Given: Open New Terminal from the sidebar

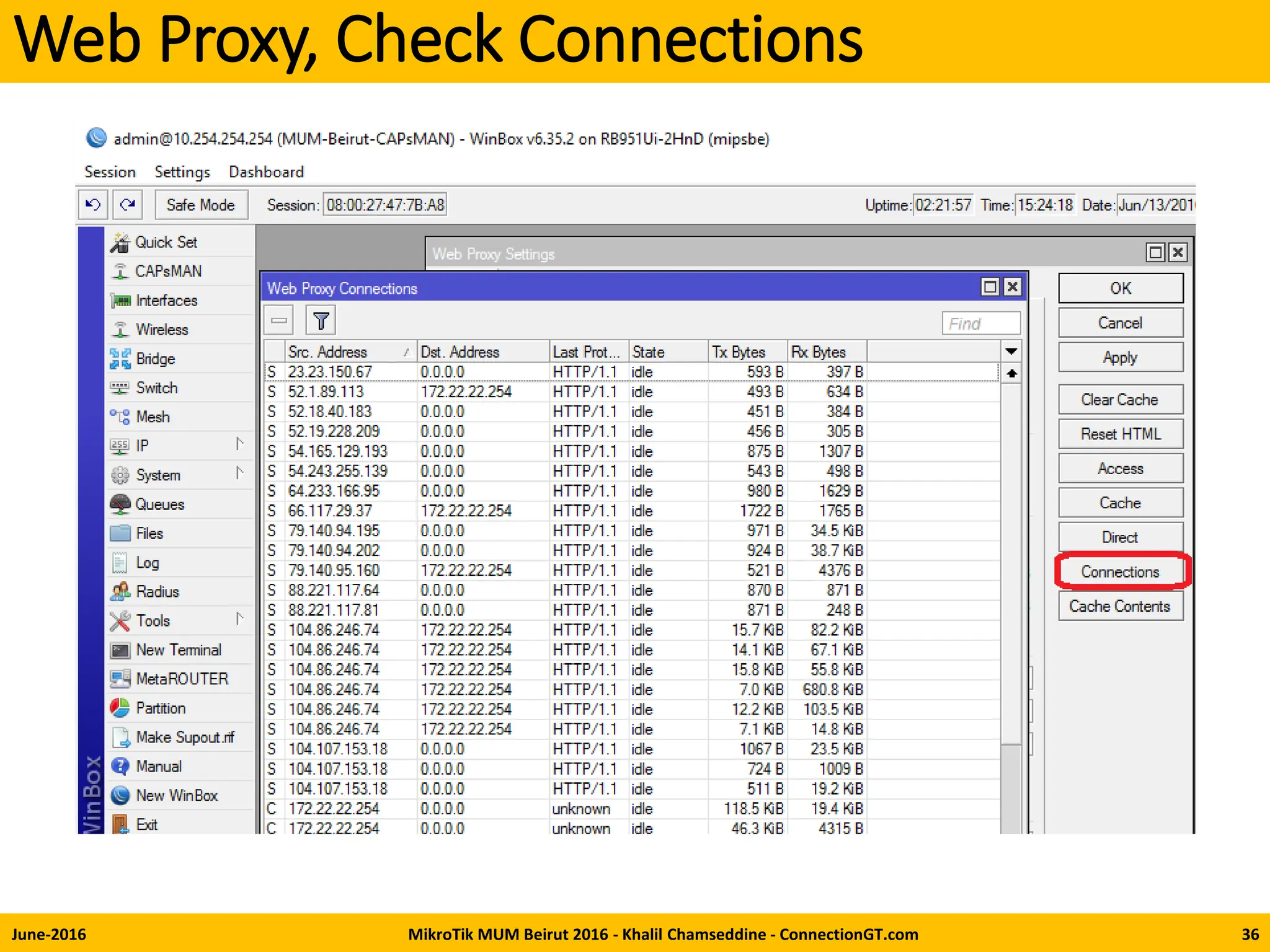Looking at the screenshot, I should point(178,650).
